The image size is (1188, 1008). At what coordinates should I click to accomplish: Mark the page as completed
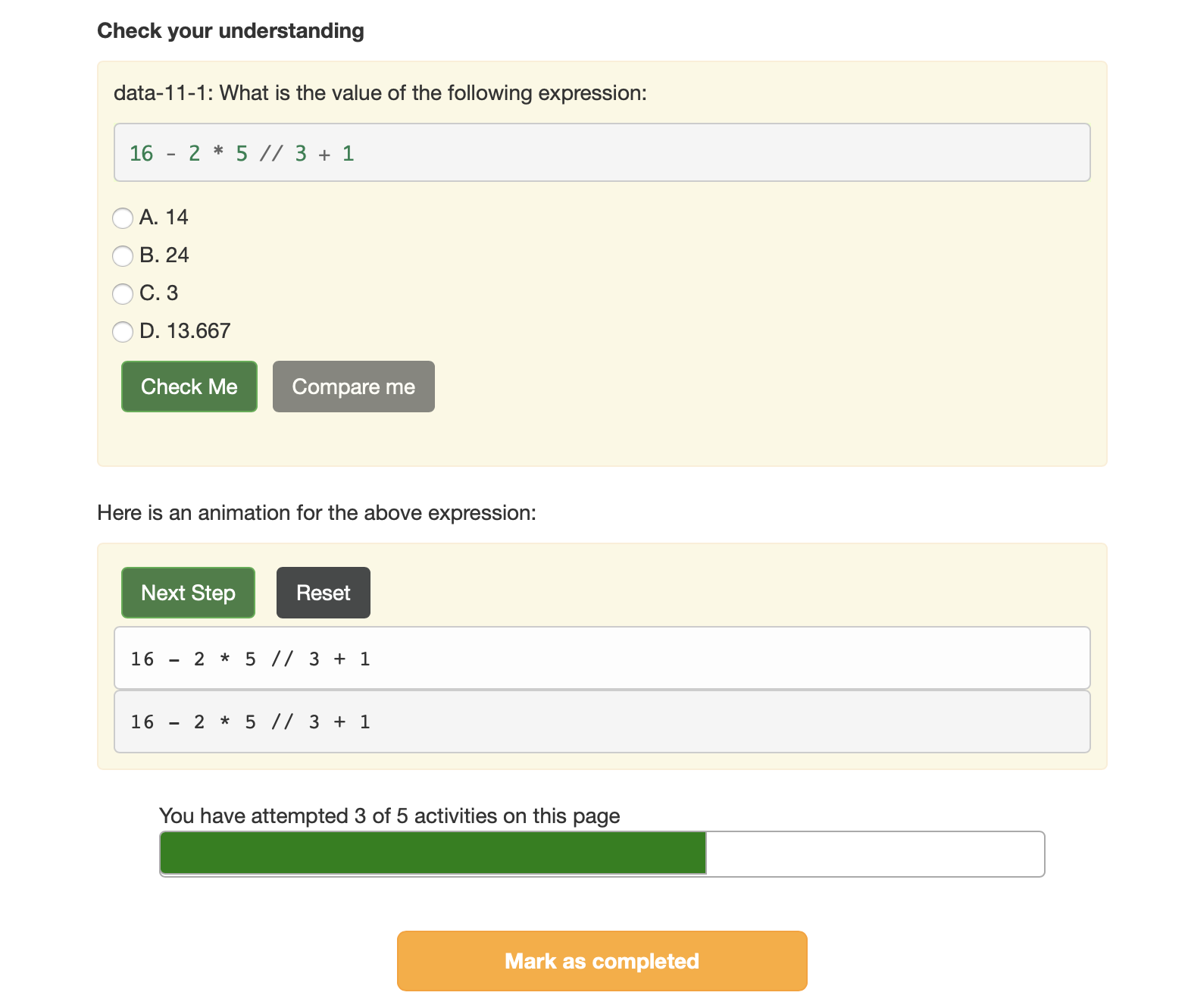click(602, 961)
